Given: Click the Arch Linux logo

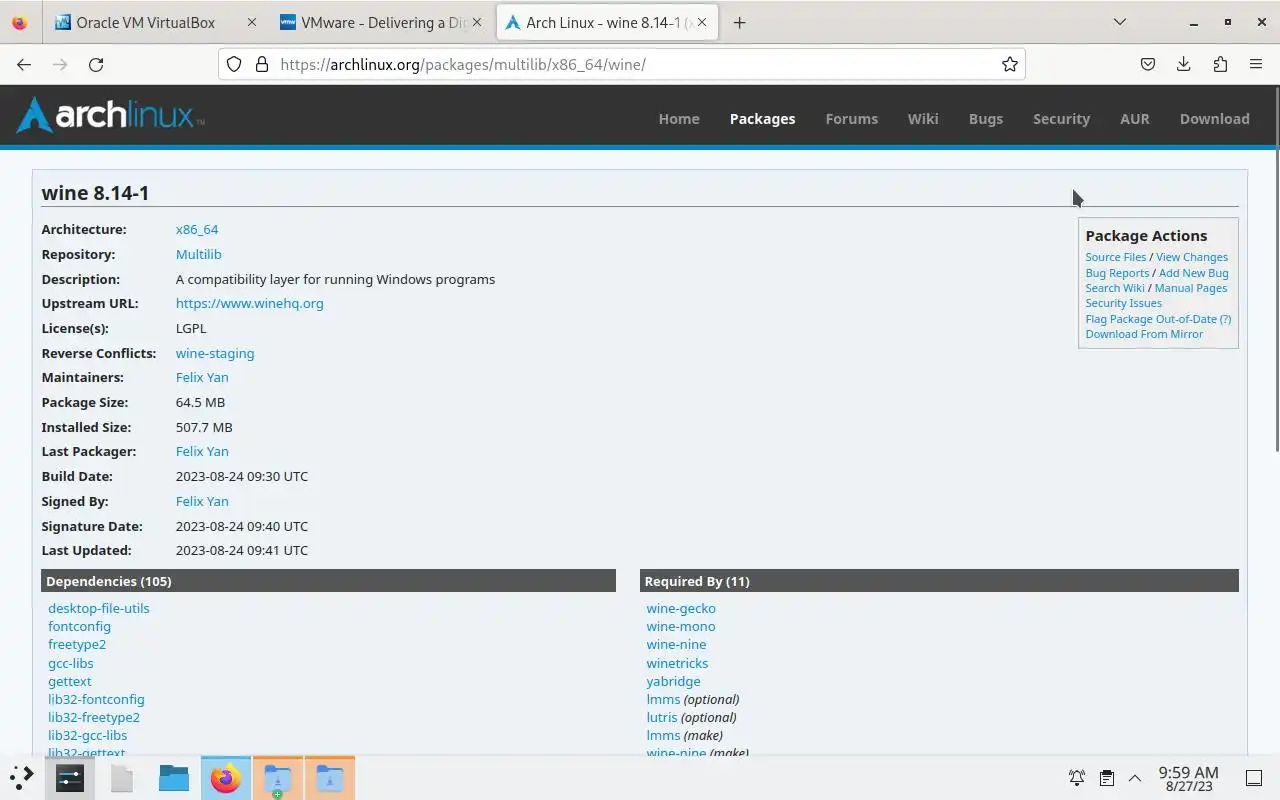Looking at the screenshot, I should tap(111, 115).
